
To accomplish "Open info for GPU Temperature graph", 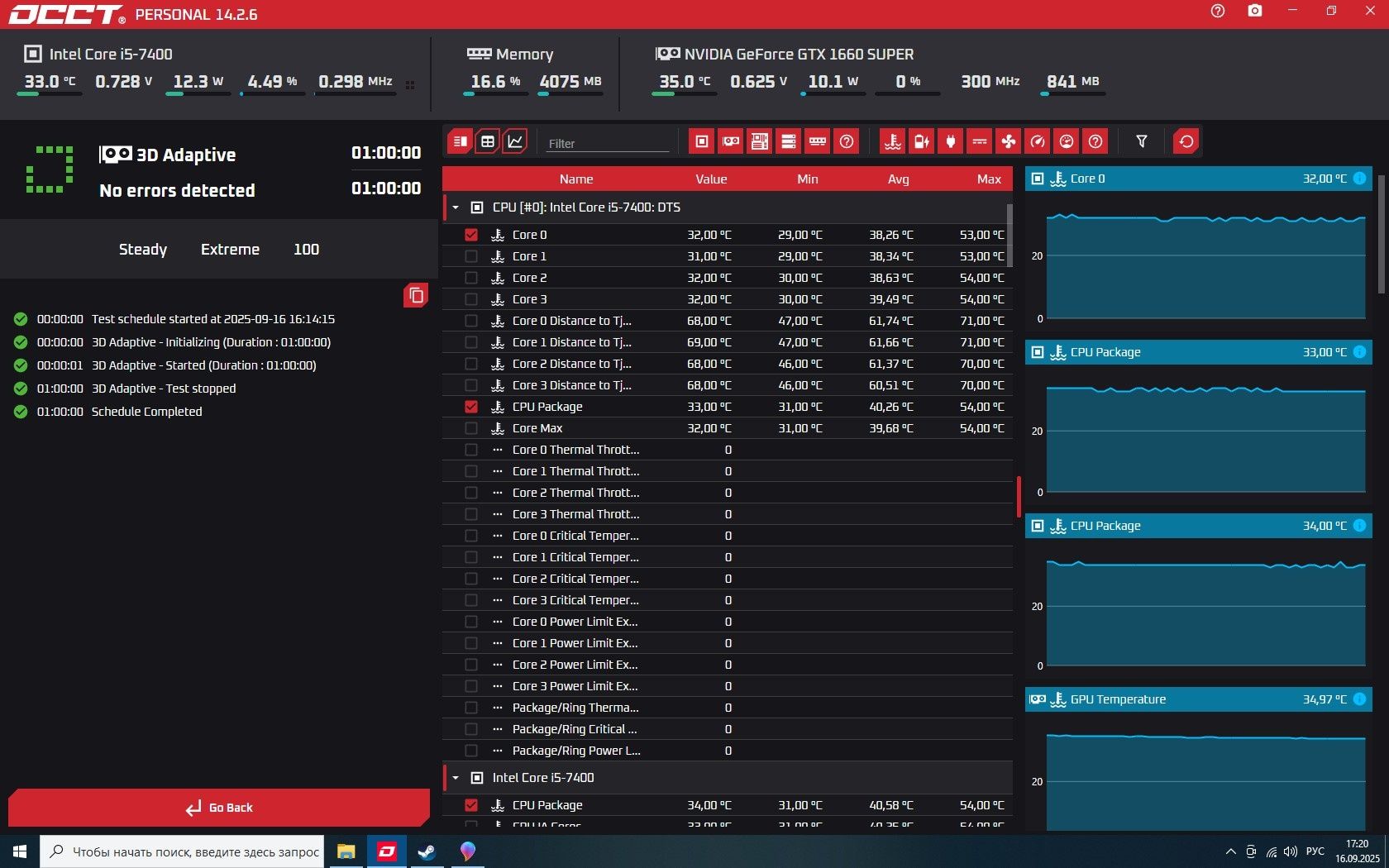I will [1360, 699].
